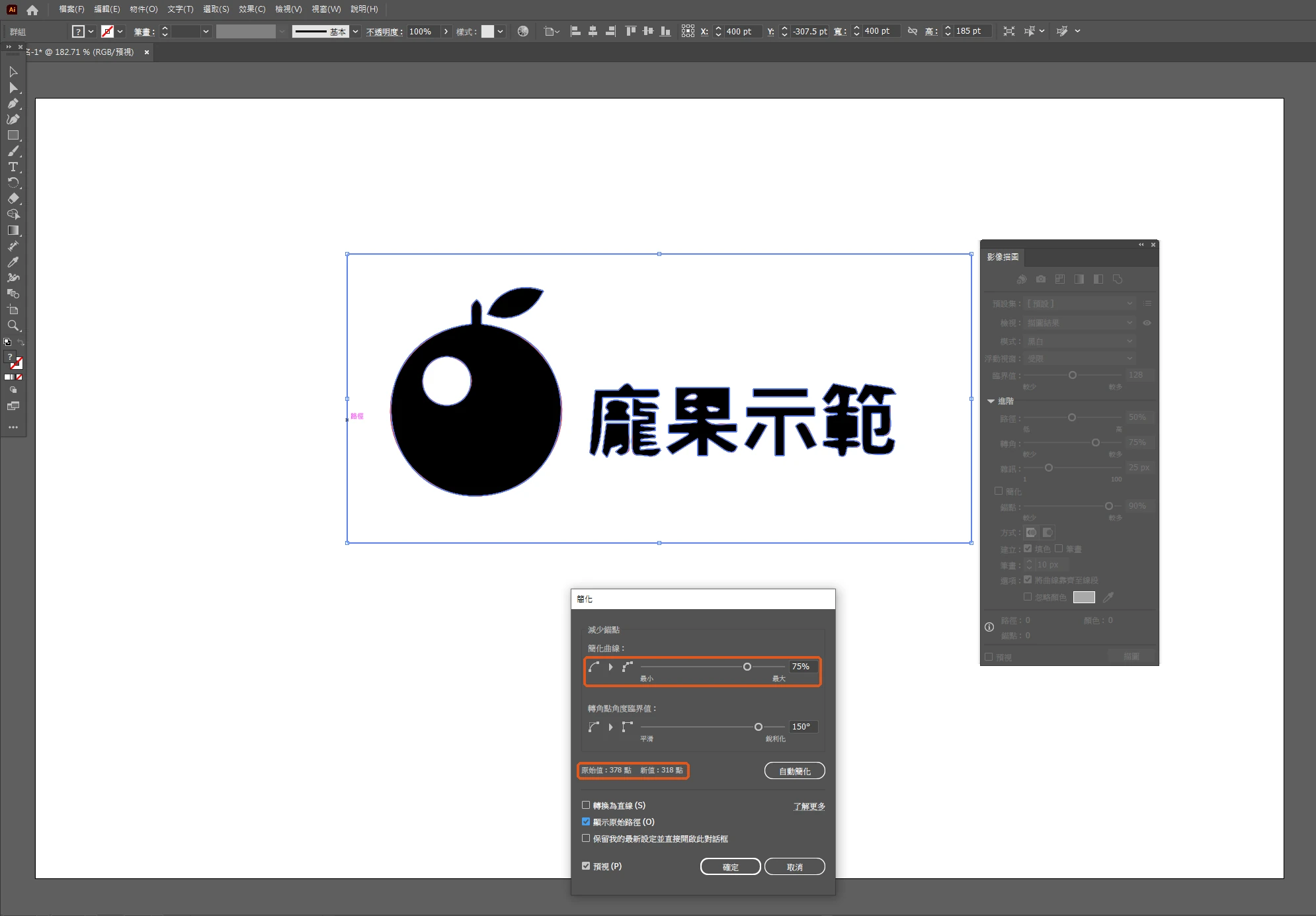Click the Recolor Artwork wheel icon

[x=523, y=31]
